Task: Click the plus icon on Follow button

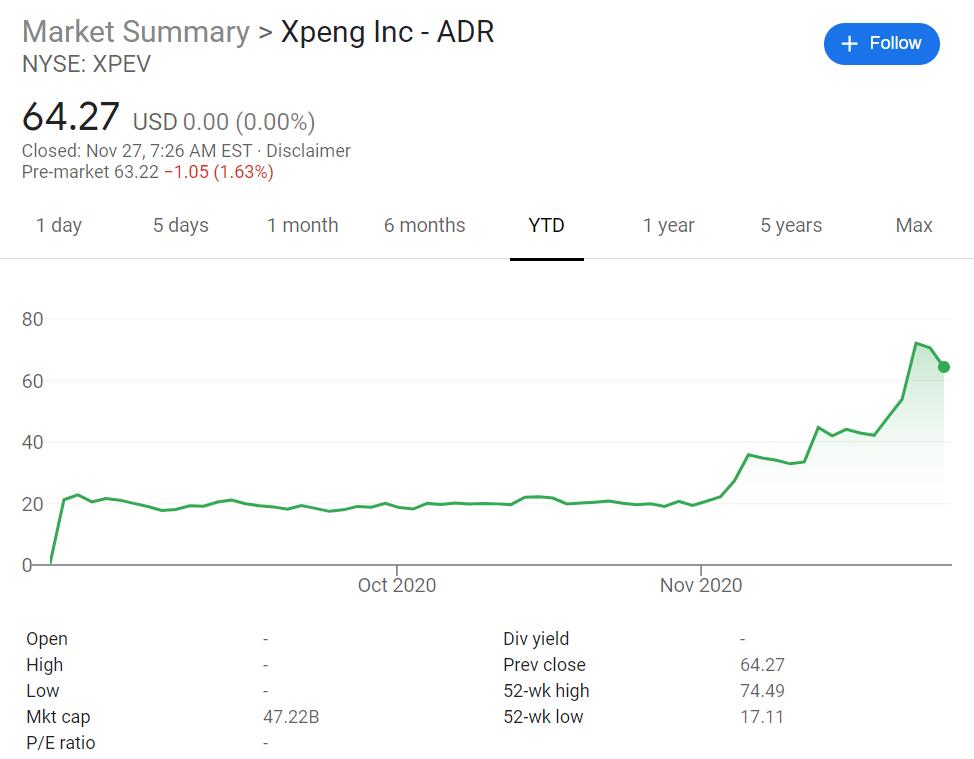Action: (848, 43)
